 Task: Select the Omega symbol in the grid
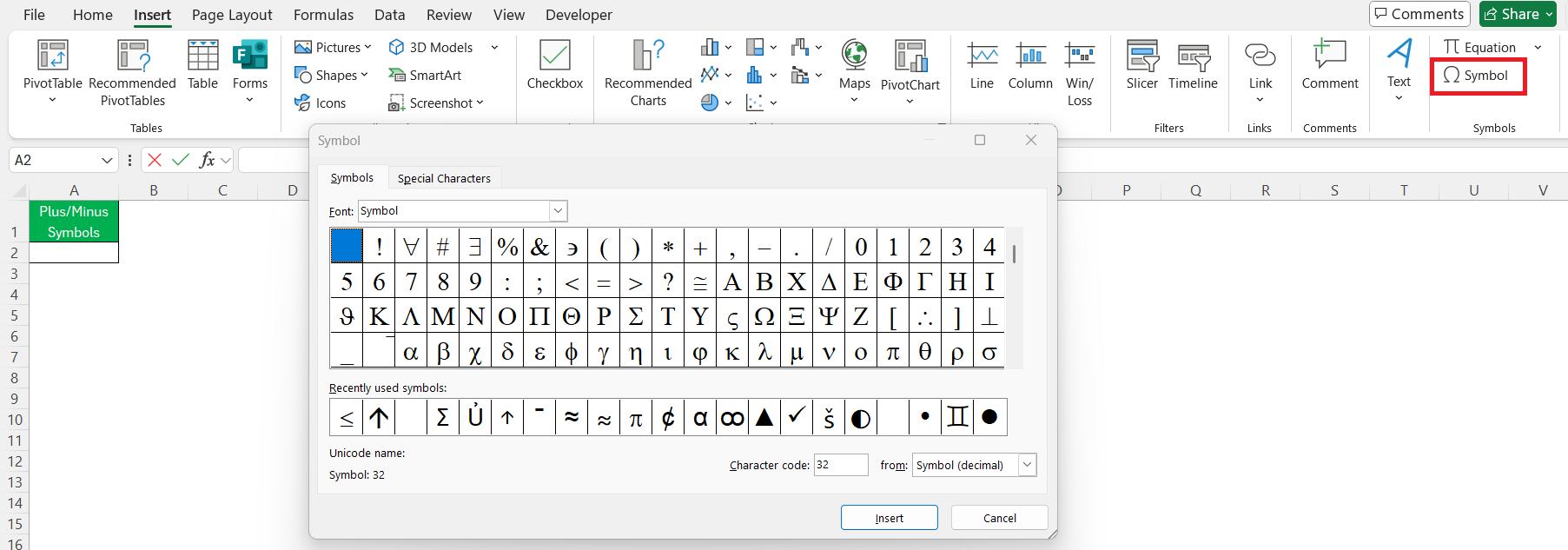pyautogui.click(x=764, y=316)
